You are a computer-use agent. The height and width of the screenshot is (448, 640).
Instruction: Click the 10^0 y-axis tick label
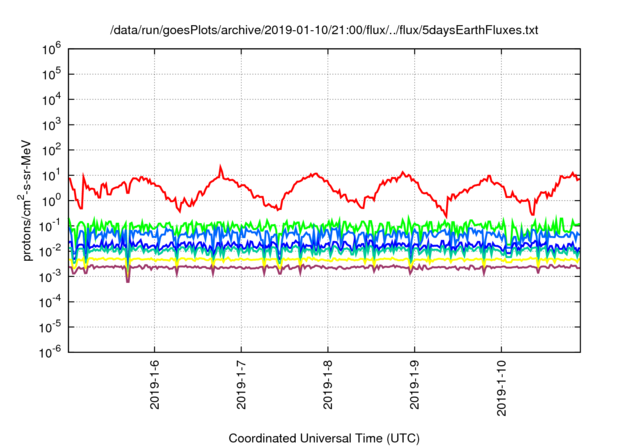51,201
